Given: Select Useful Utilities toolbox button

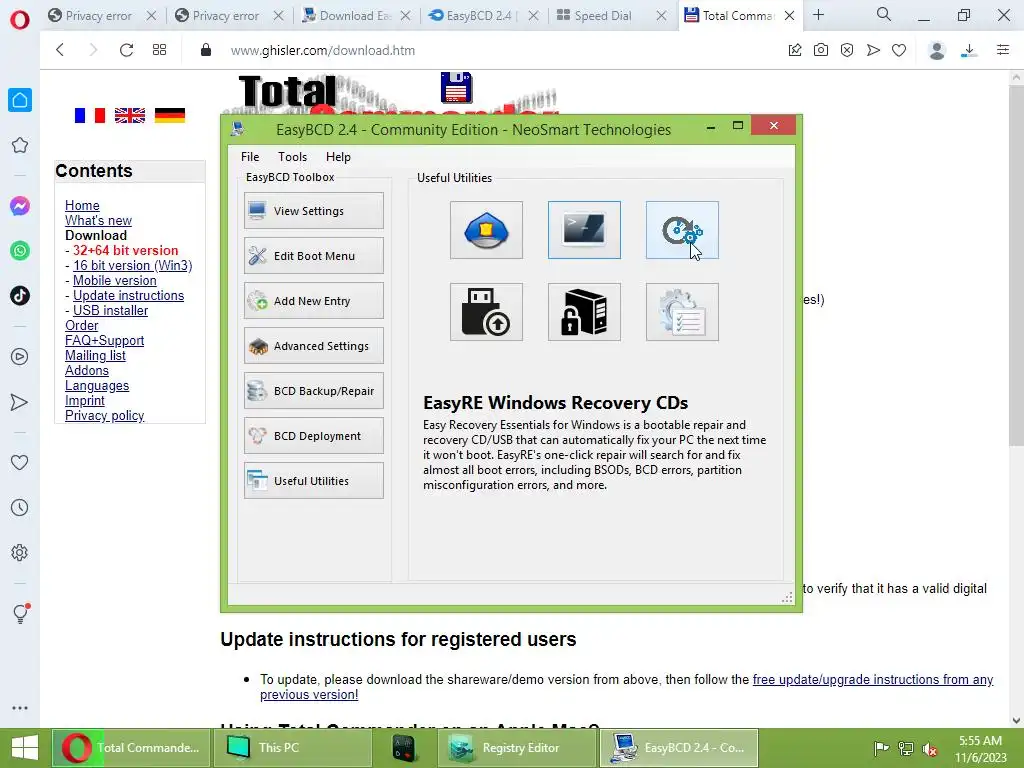Looking at the screenshot, I should pos(313,481).
